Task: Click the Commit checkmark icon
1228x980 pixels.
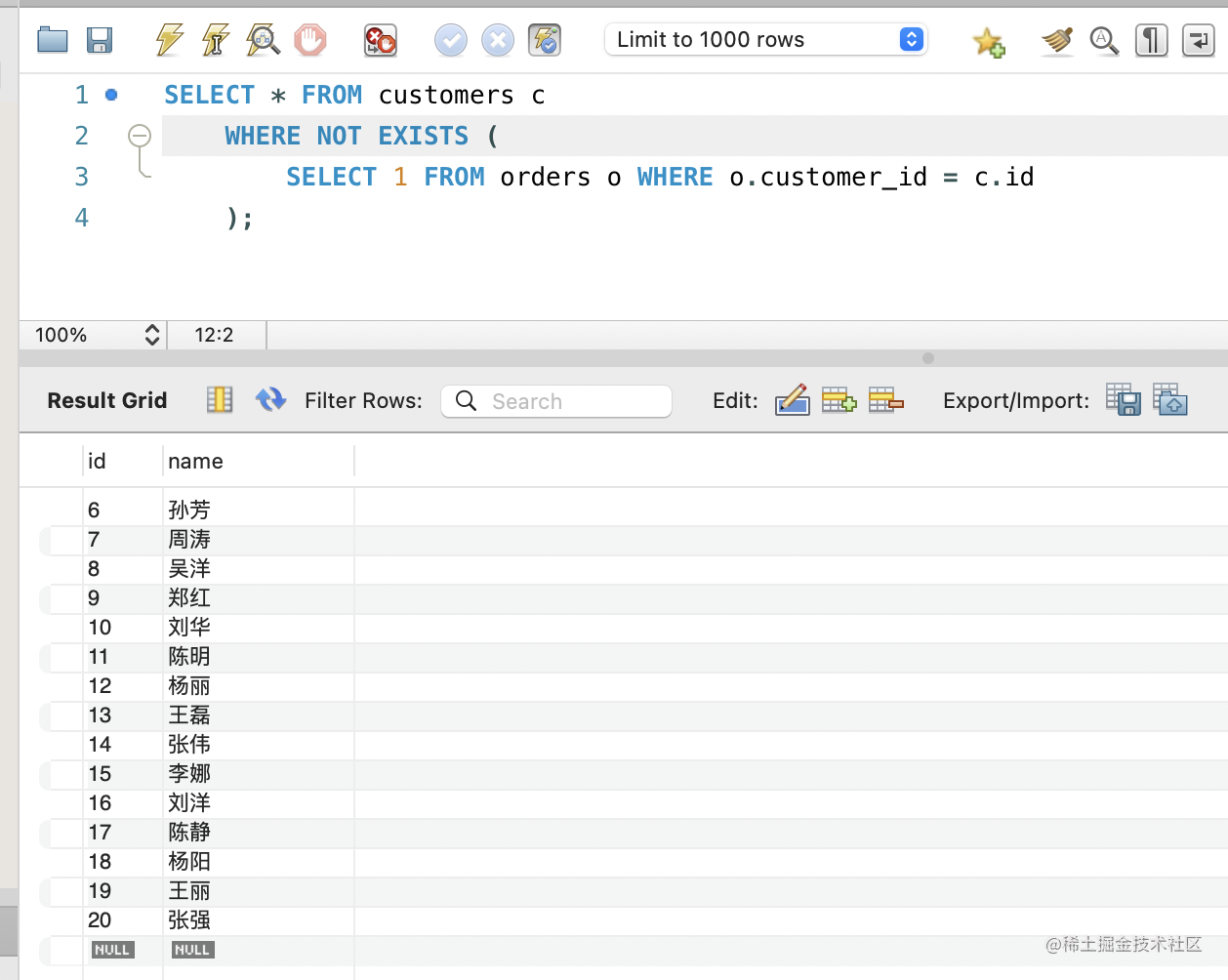Action: (x=450, y=40)
